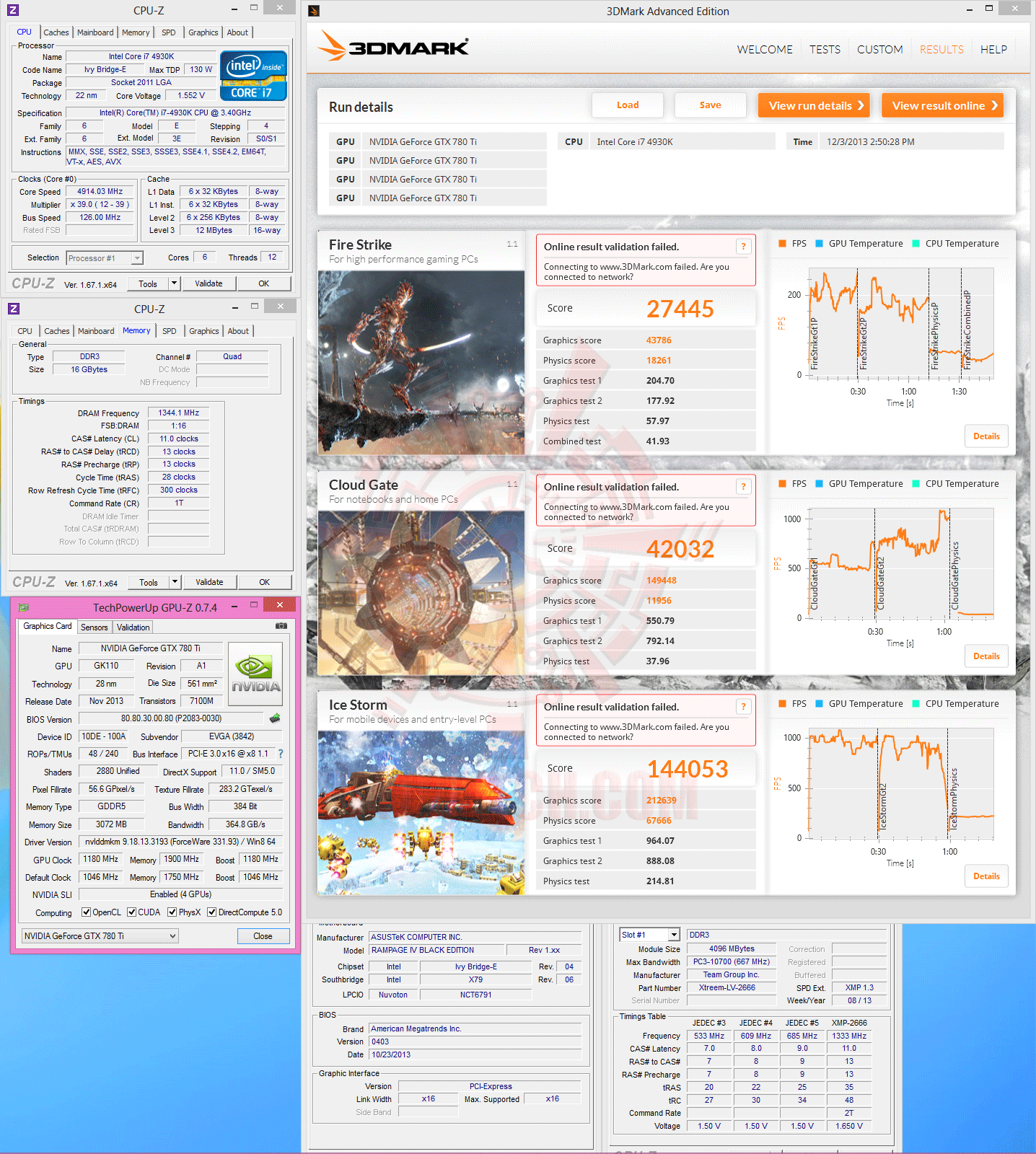
Task: Click the Ice Storm FPS legend swatch
Action: pyautogui.click(x=782, y=704)
